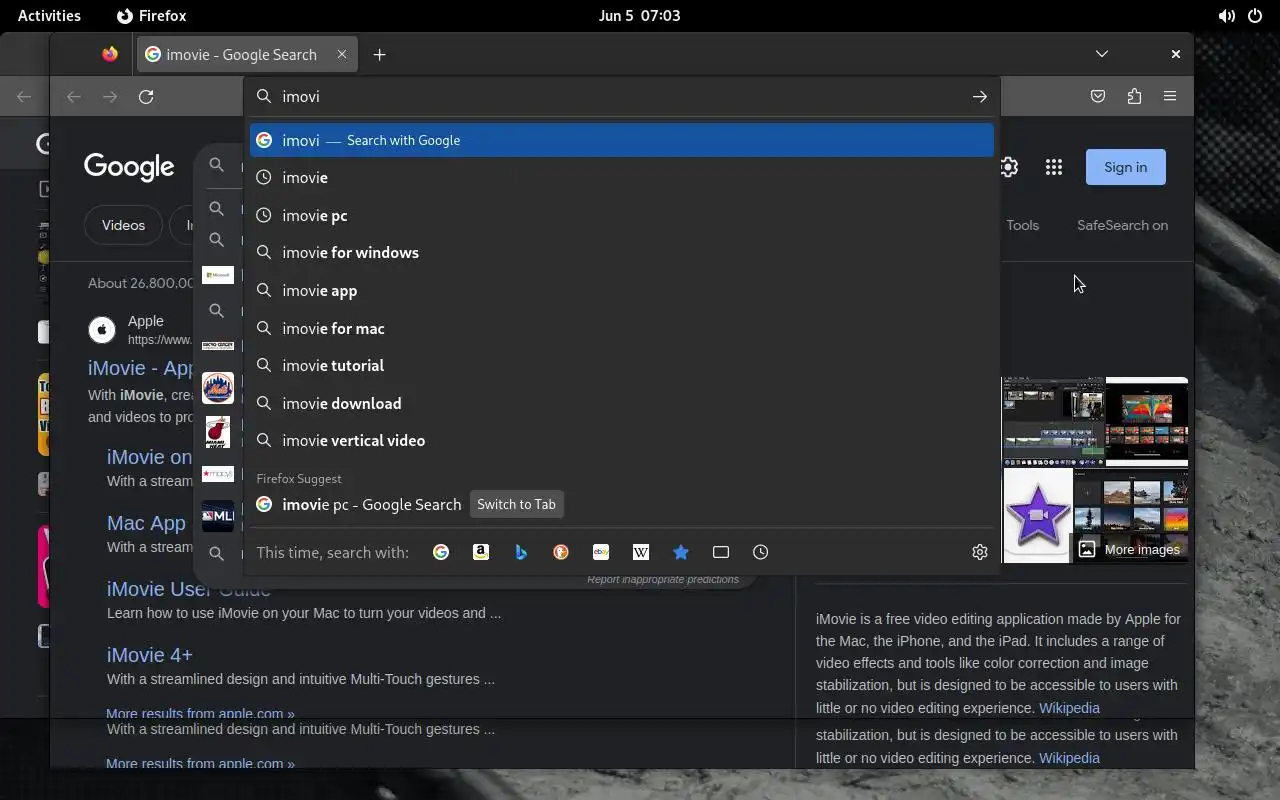Open the system power menu
1280x800 pixels.
[x=1255, y=16]
